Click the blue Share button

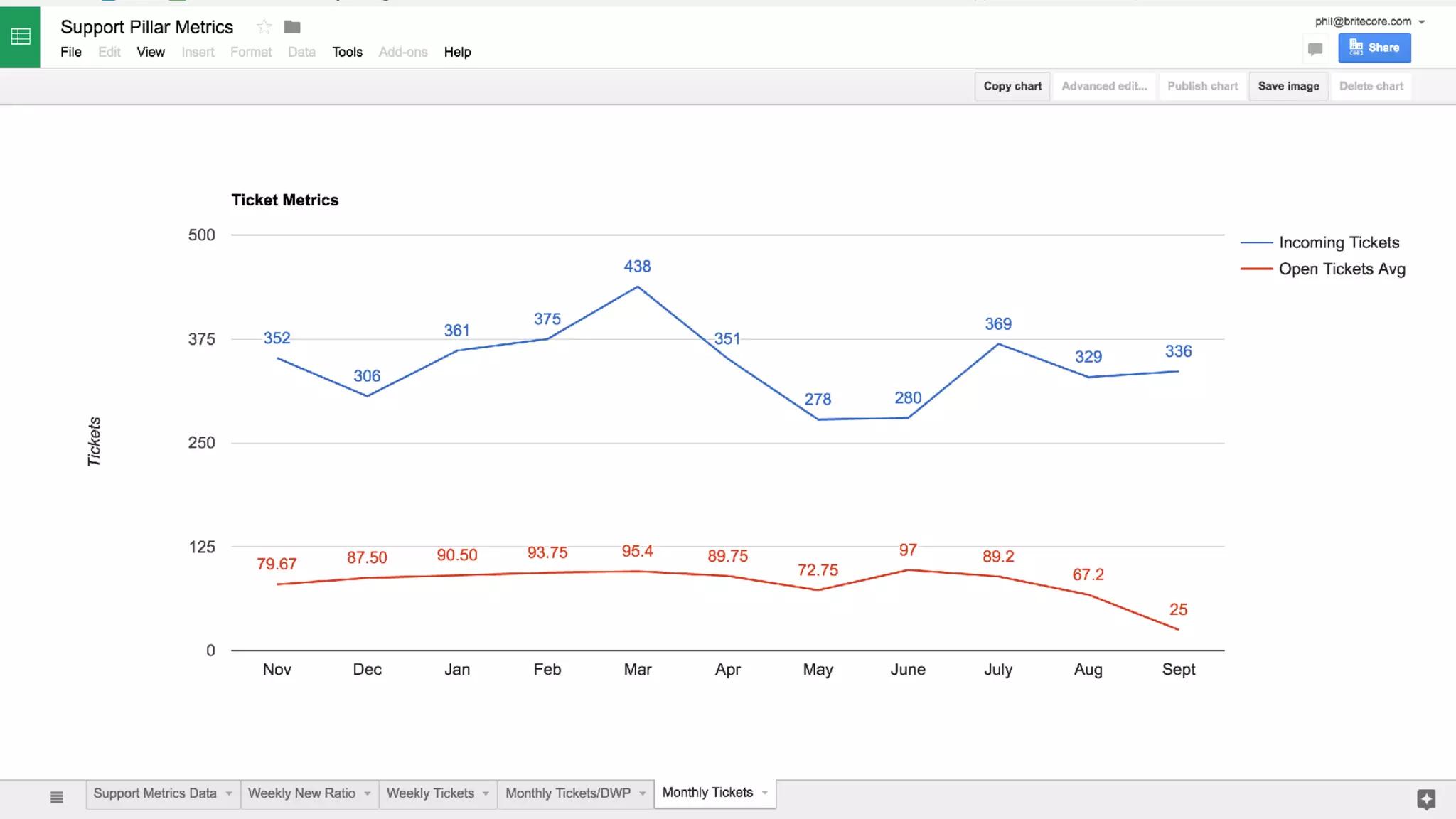pyautogui.click(x=1374, y=48)
